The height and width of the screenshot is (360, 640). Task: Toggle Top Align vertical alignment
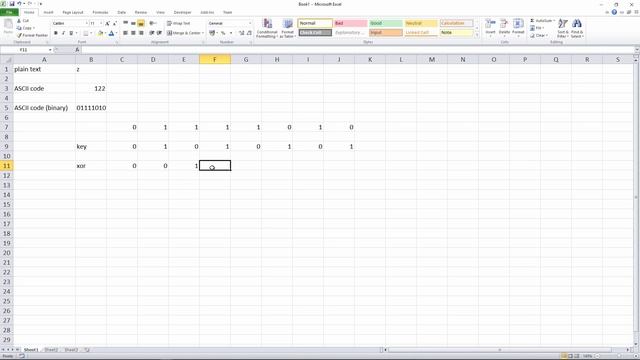pos(126,23)
